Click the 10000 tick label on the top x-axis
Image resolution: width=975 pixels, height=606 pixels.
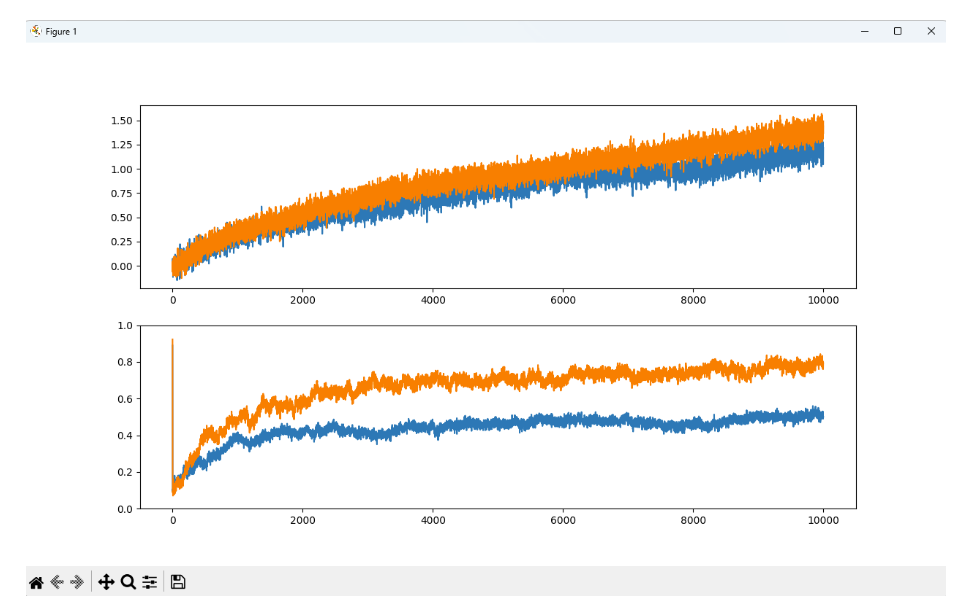click(x=823, y=299)
